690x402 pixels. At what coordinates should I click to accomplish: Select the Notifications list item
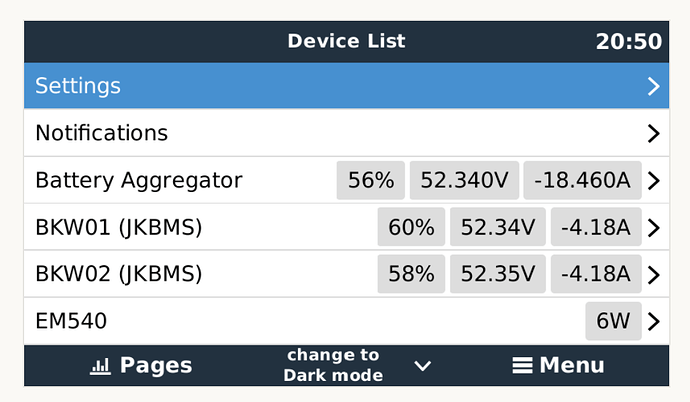(x=346, y=133)
